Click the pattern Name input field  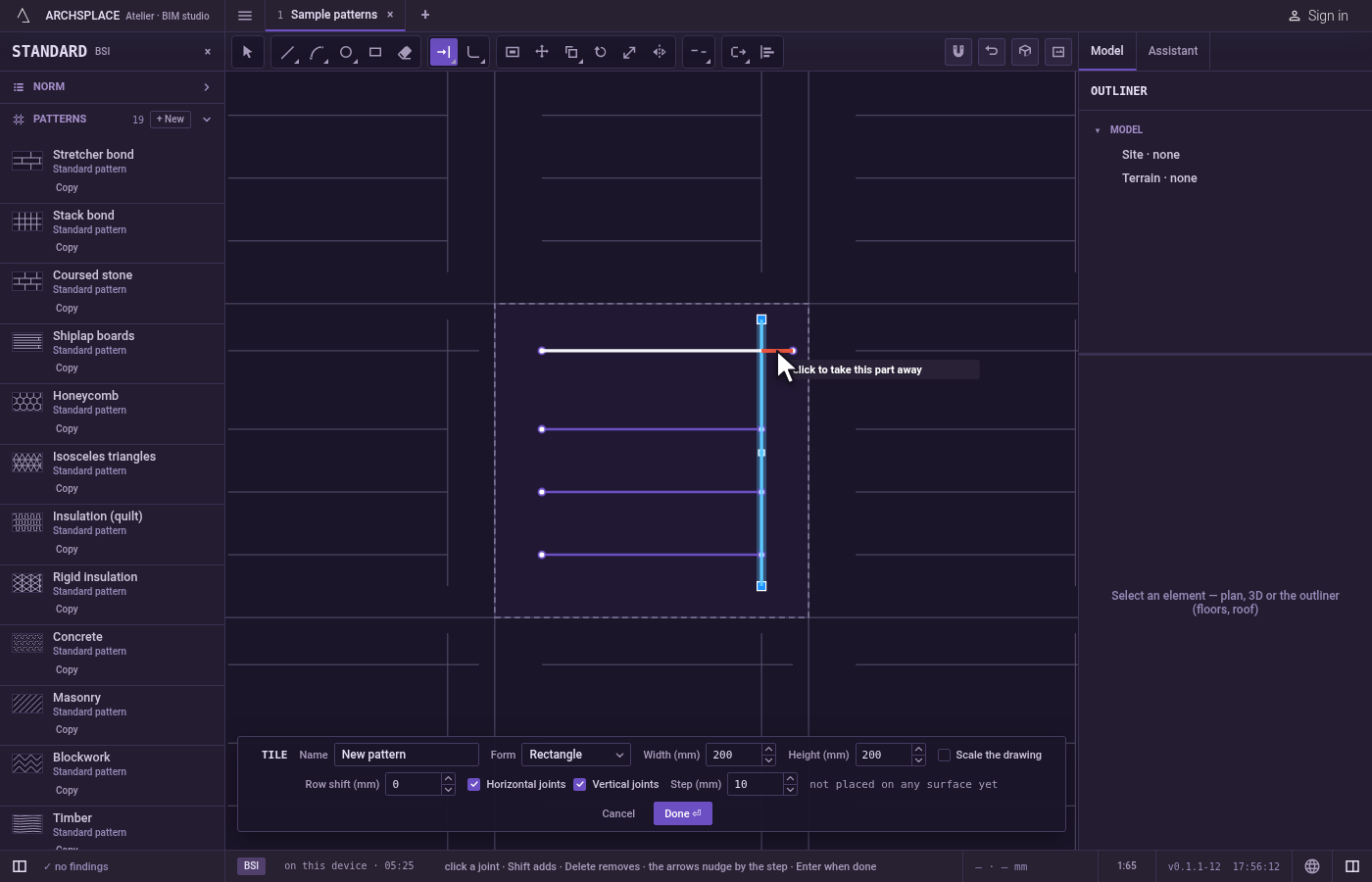tap(407, 755)
